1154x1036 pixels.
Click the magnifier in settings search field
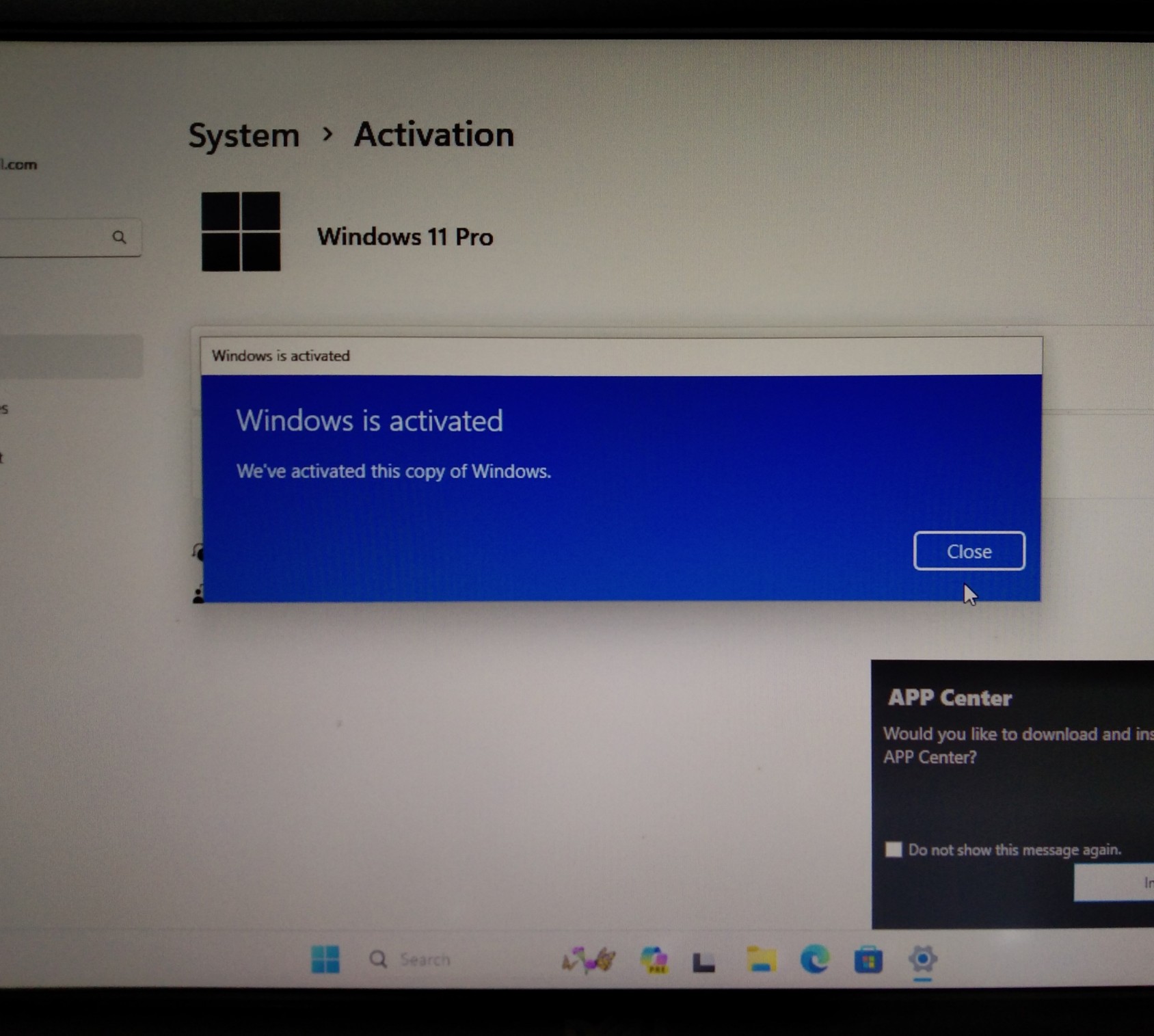point(119,237)
